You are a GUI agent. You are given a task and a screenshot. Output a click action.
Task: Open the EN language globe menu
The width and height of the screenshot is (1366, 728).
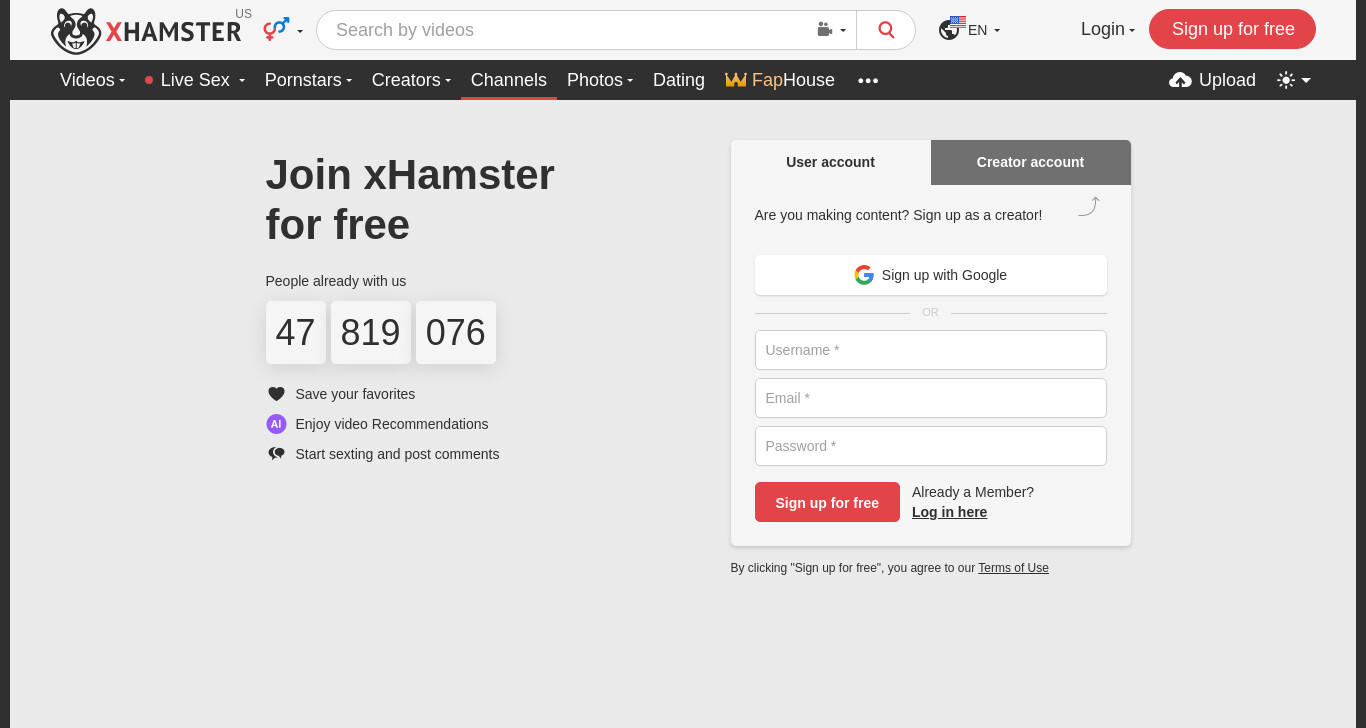(969, 30)
